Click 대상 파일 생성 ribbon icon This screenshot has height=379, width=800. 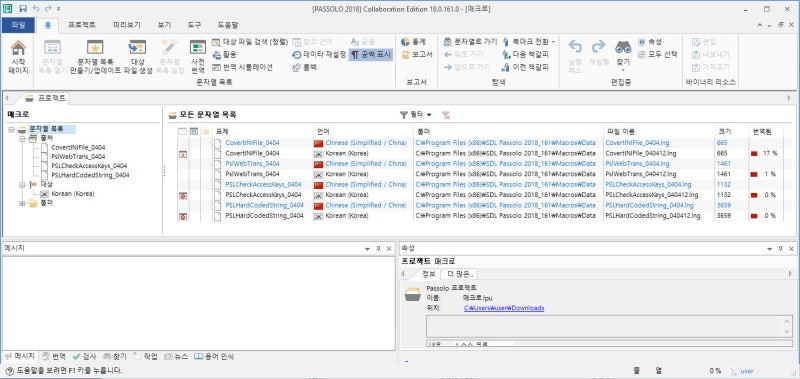point(138,57)
